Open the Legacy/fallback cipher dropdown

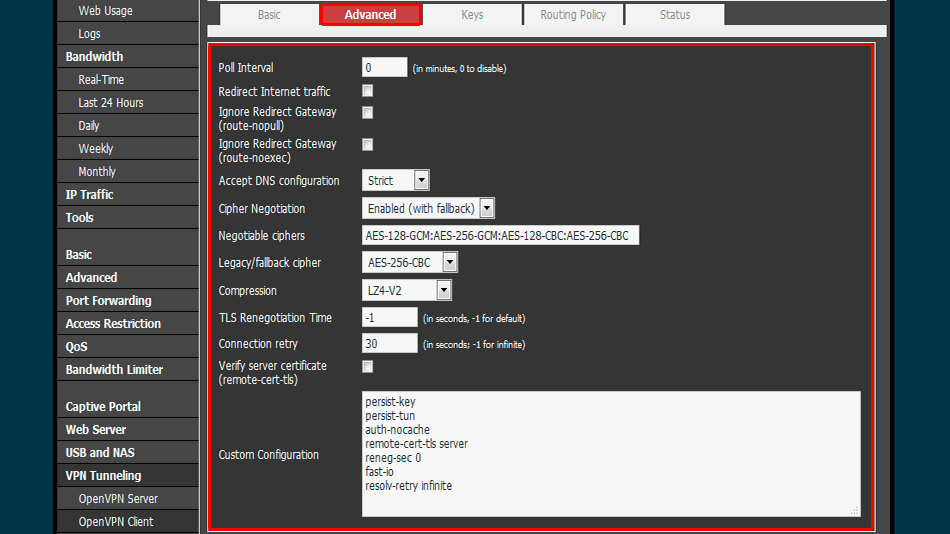410,262
